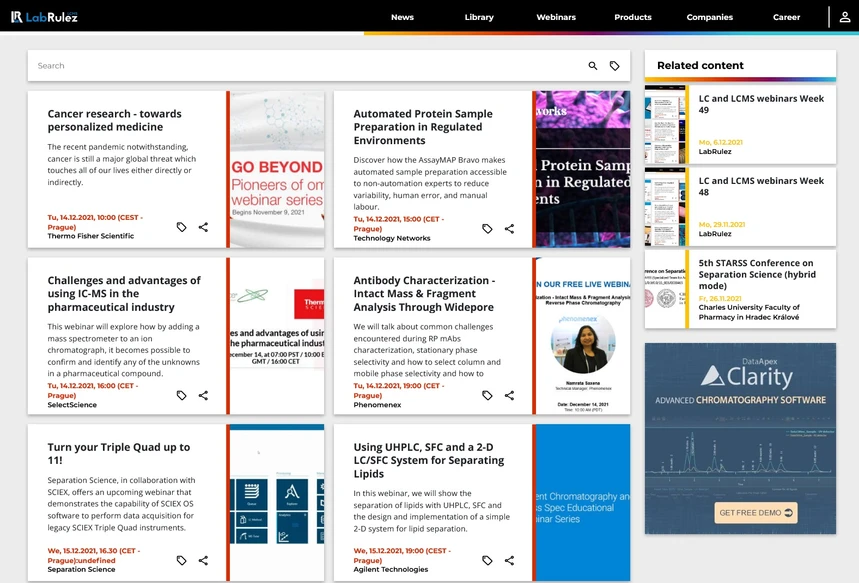The image size is (859, 583).
Task: Share the Turn your Triple Quad webinar
Action: click(203, 560)
